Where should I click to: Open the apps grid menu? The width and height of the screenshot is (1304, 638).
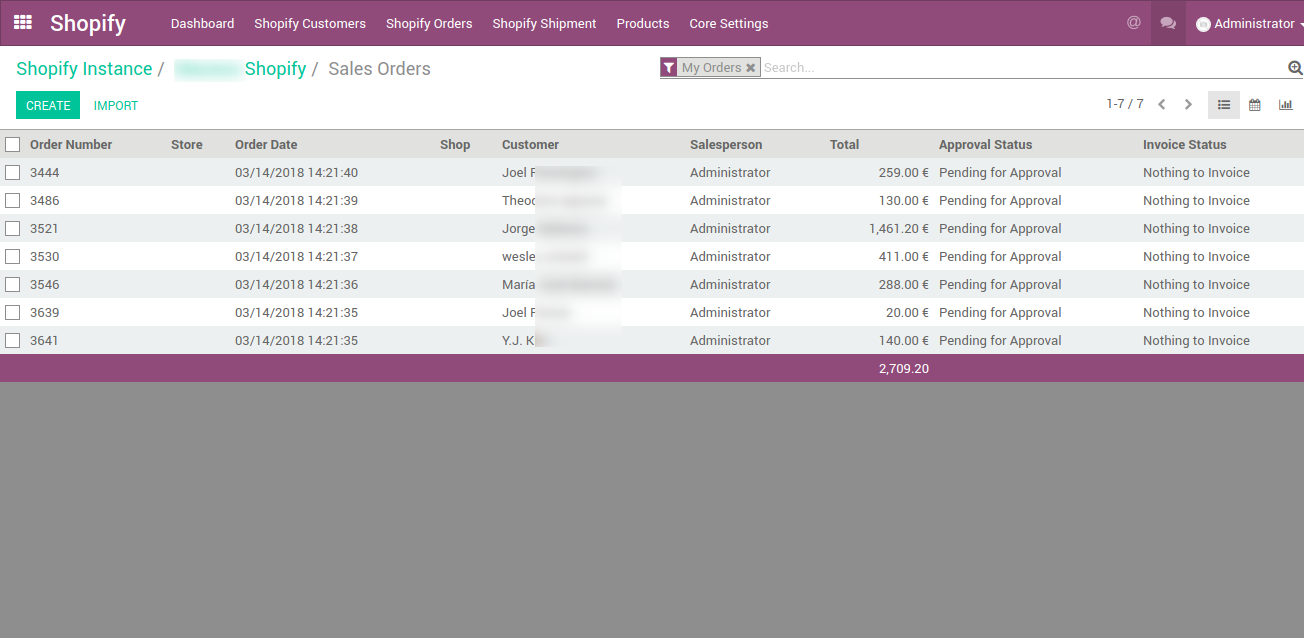[x=23, y=22]
